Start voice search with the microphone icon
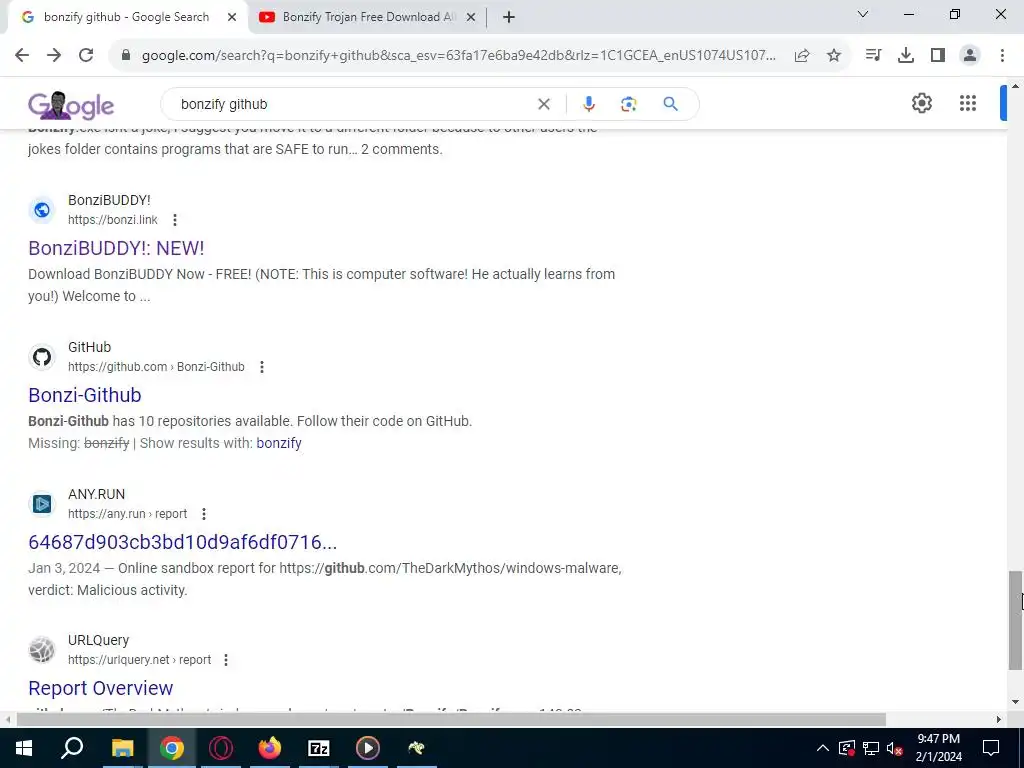The width and height of the screenshot is (1024, 768). pos(588,104)
